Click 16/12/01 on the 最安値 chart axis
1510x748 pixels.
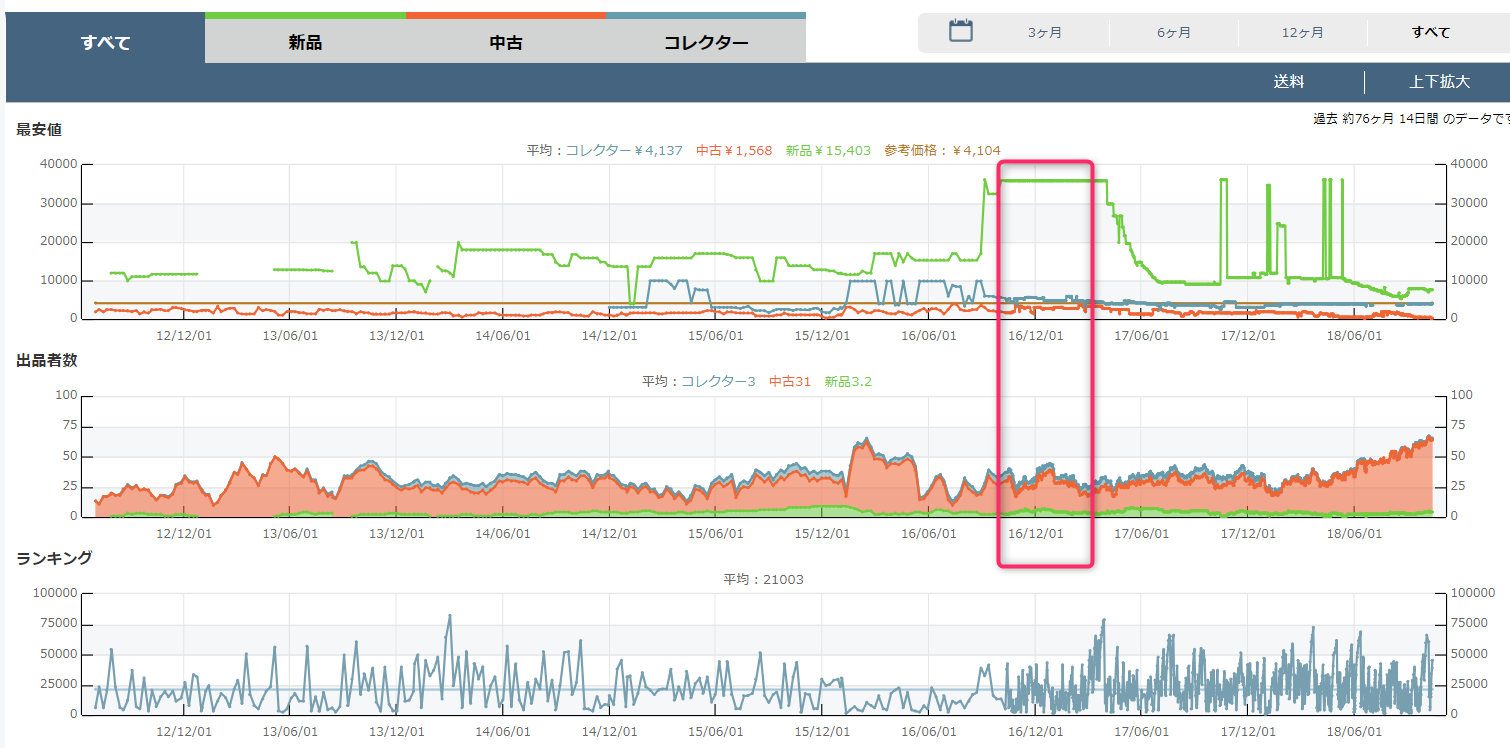[x=1034, y=336]
